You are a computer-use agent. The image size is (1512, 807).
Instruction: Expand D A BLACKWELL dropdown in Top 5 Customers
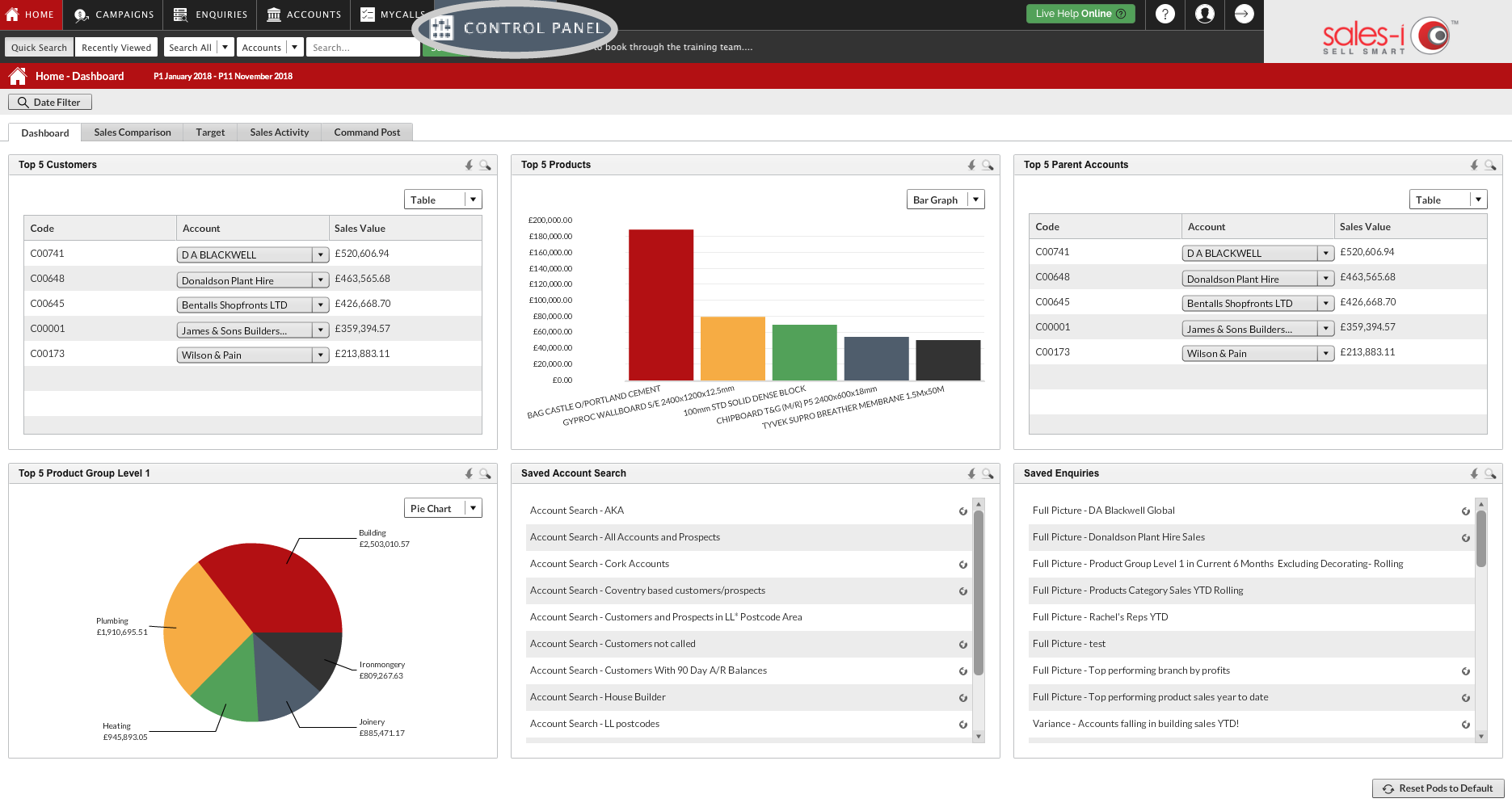pos(321,255)
